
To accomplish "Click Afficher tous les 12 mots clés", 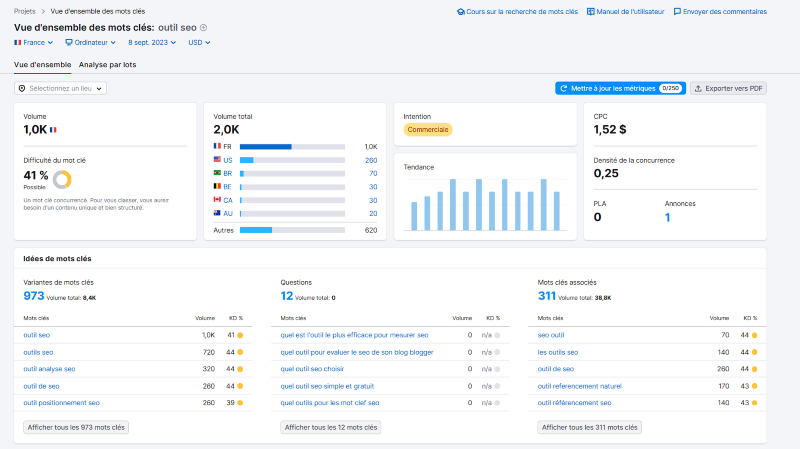I will 331,427.
